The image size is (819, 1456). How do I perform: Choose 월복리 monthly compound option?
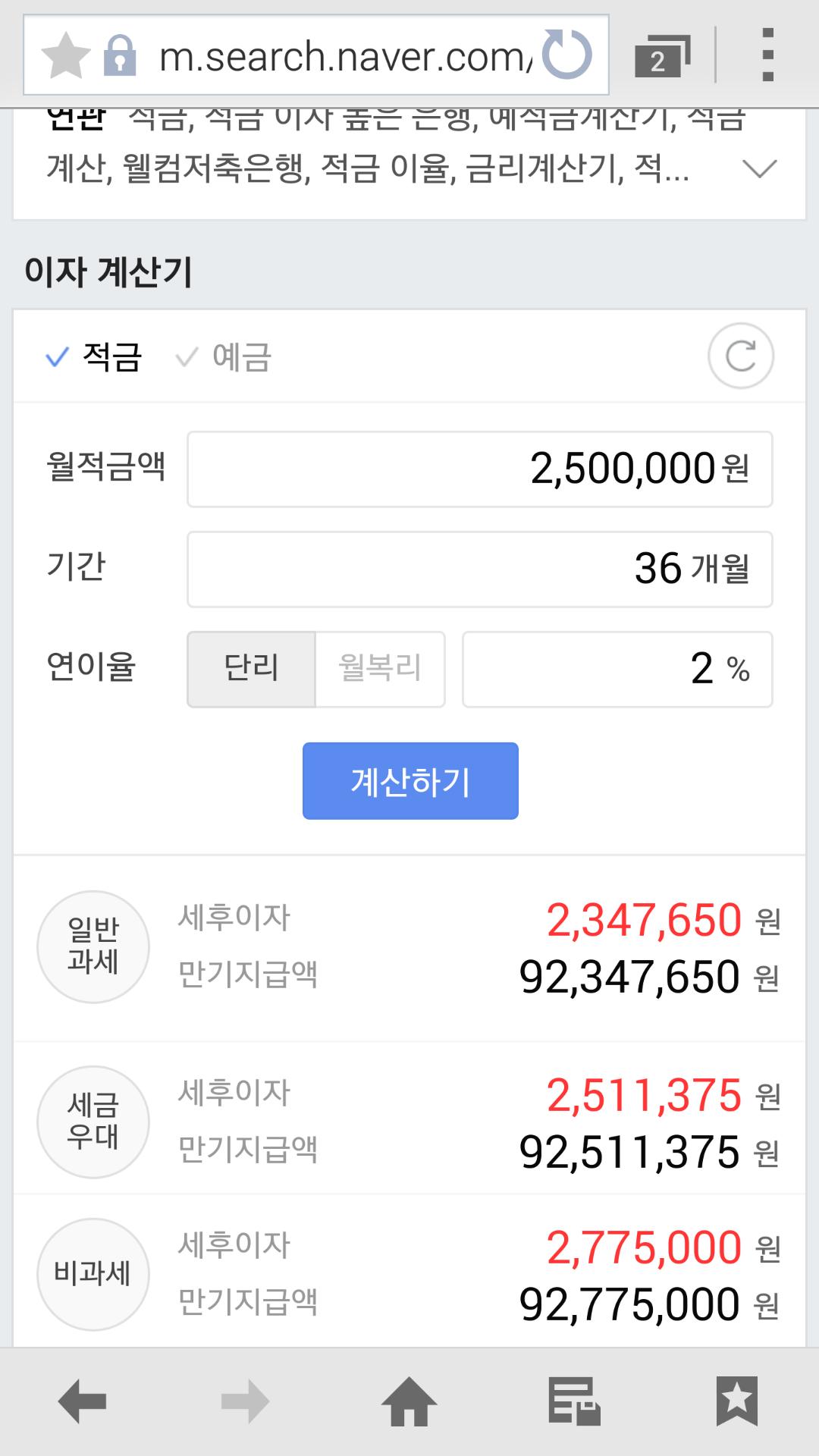(380, 669)
